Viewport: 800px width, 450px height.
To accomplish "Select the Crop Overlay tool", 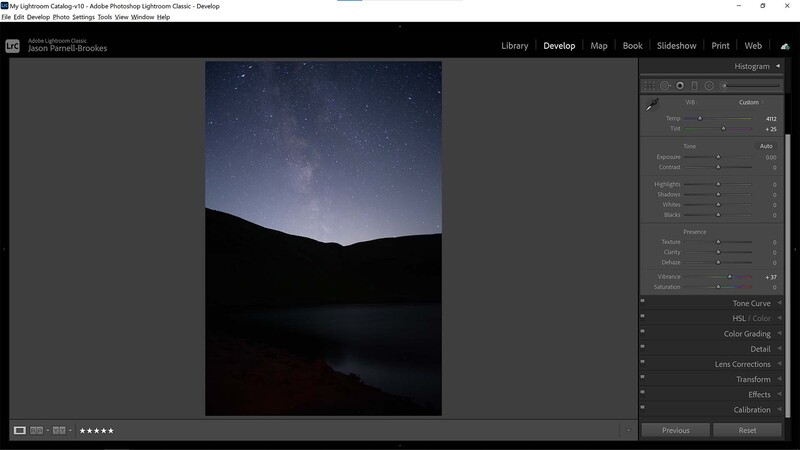I will pyautogui.click(x=649, y=86).
